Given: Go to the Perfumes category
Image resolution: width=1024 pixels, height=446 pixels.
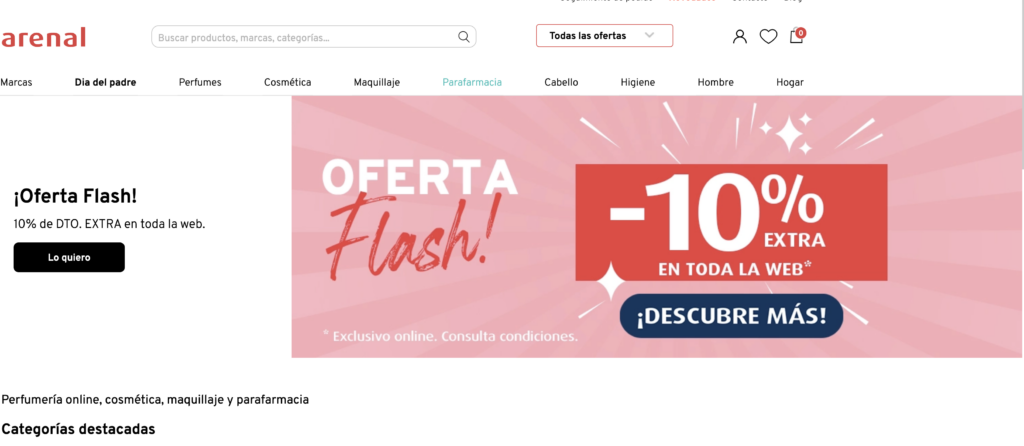Looking at the screenshot, I should 200,82.
